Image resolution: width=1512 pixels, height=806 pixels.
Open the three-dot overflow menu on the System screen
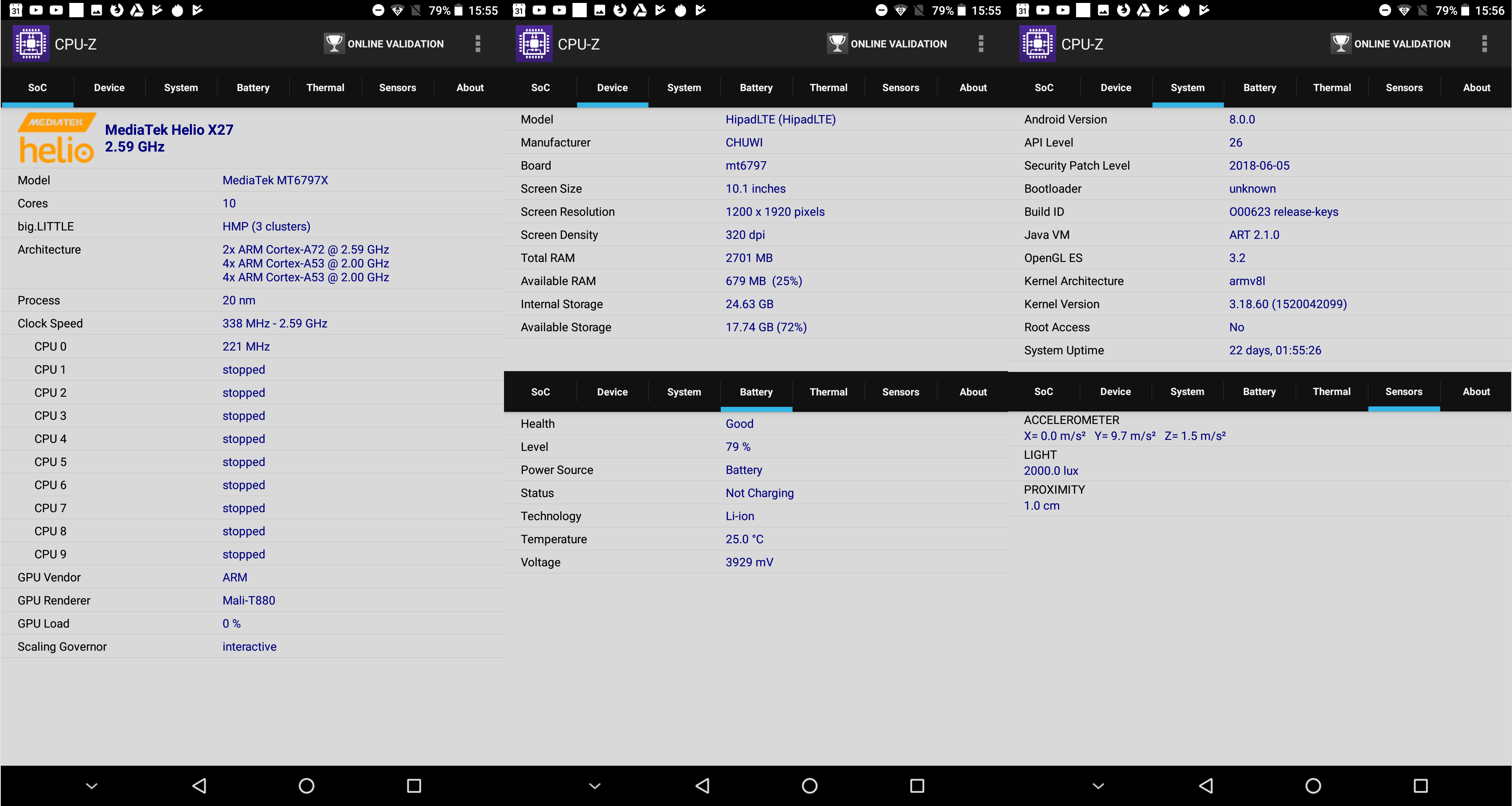tap(1484, 43)
